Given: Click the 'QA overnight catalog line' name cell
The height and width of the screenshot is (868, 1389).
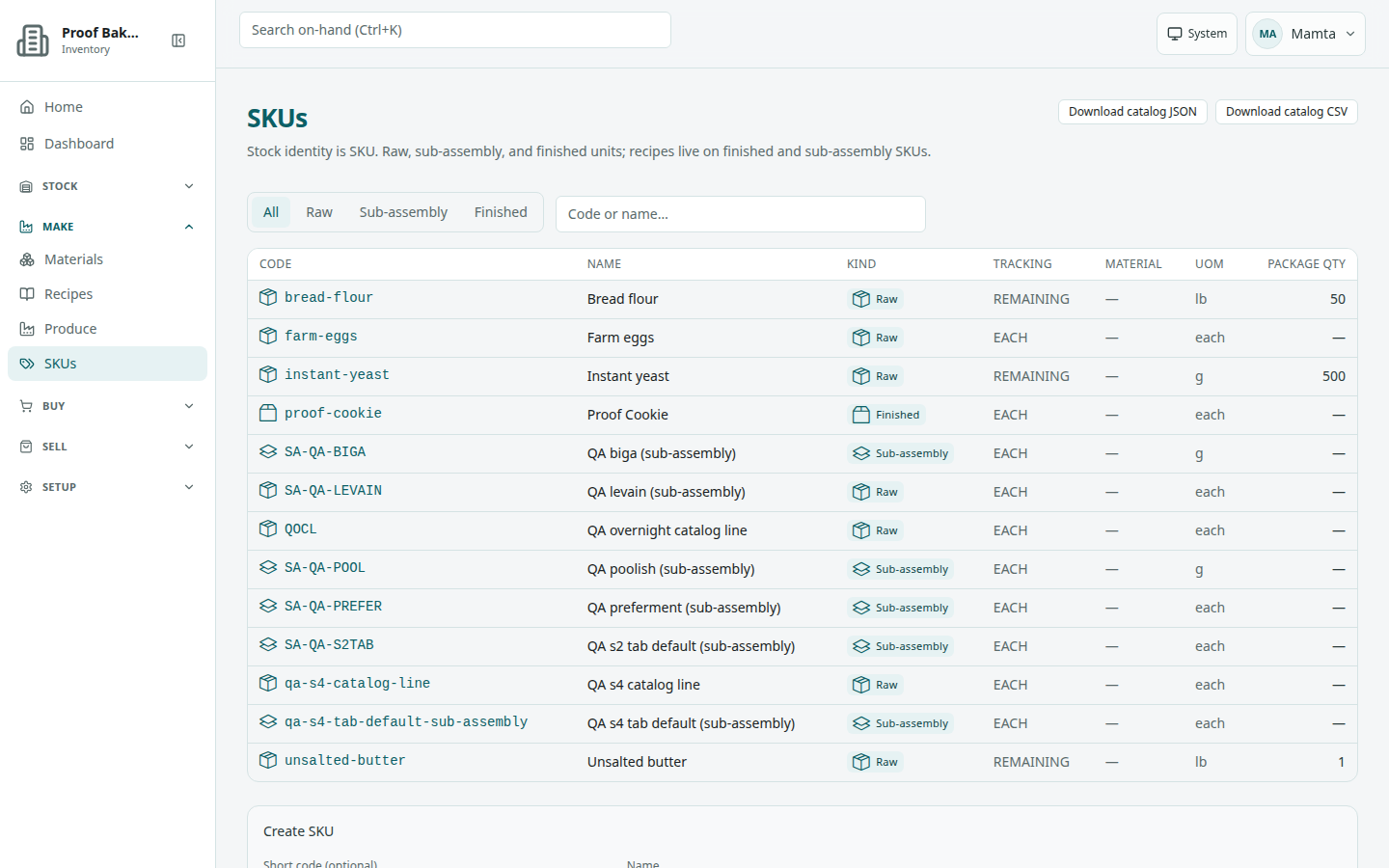Looking at the screenshot, I should [x=667, y=530].
